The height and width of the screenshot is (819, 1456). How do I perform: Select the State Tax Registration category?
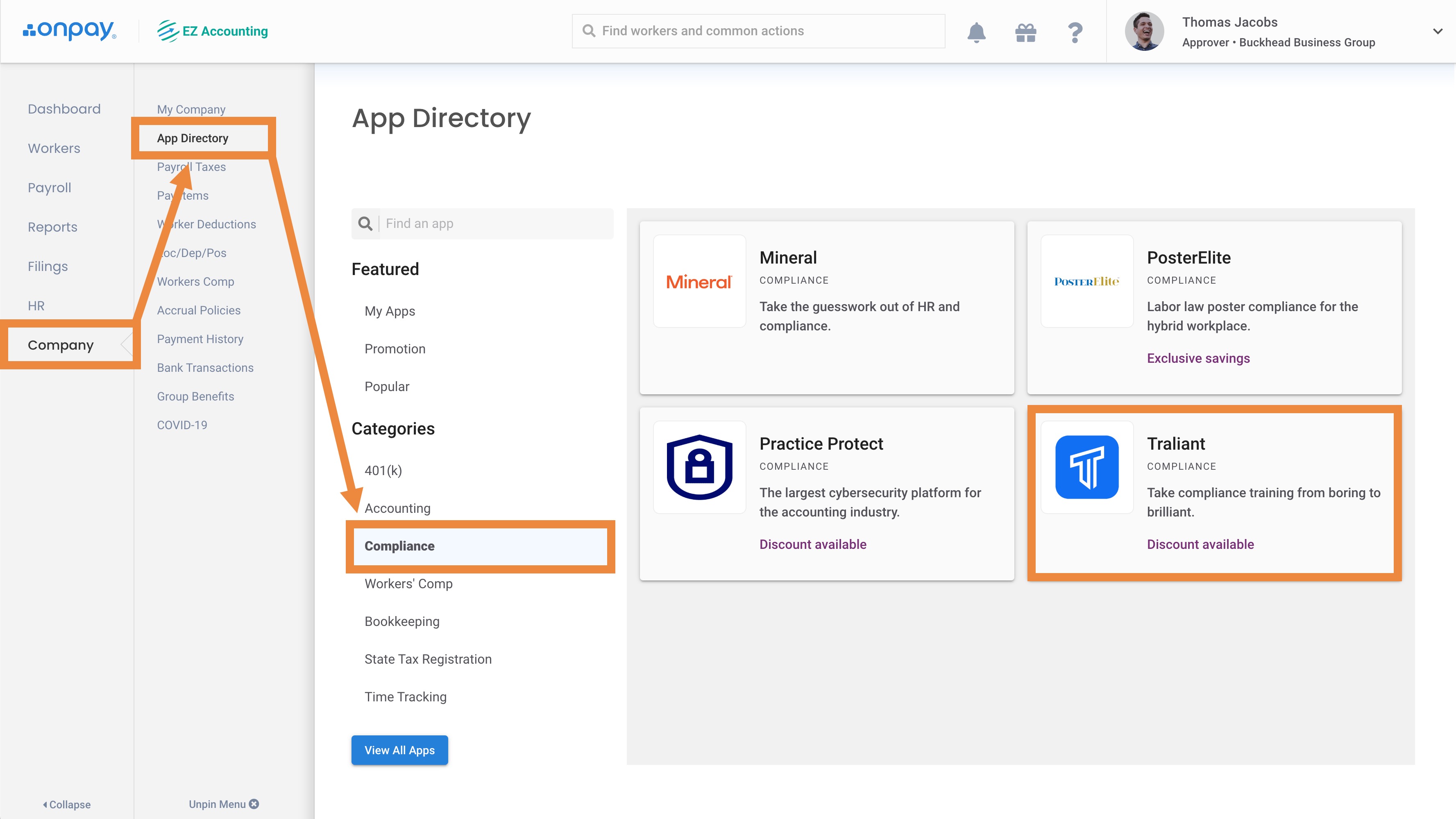(428, 660)
